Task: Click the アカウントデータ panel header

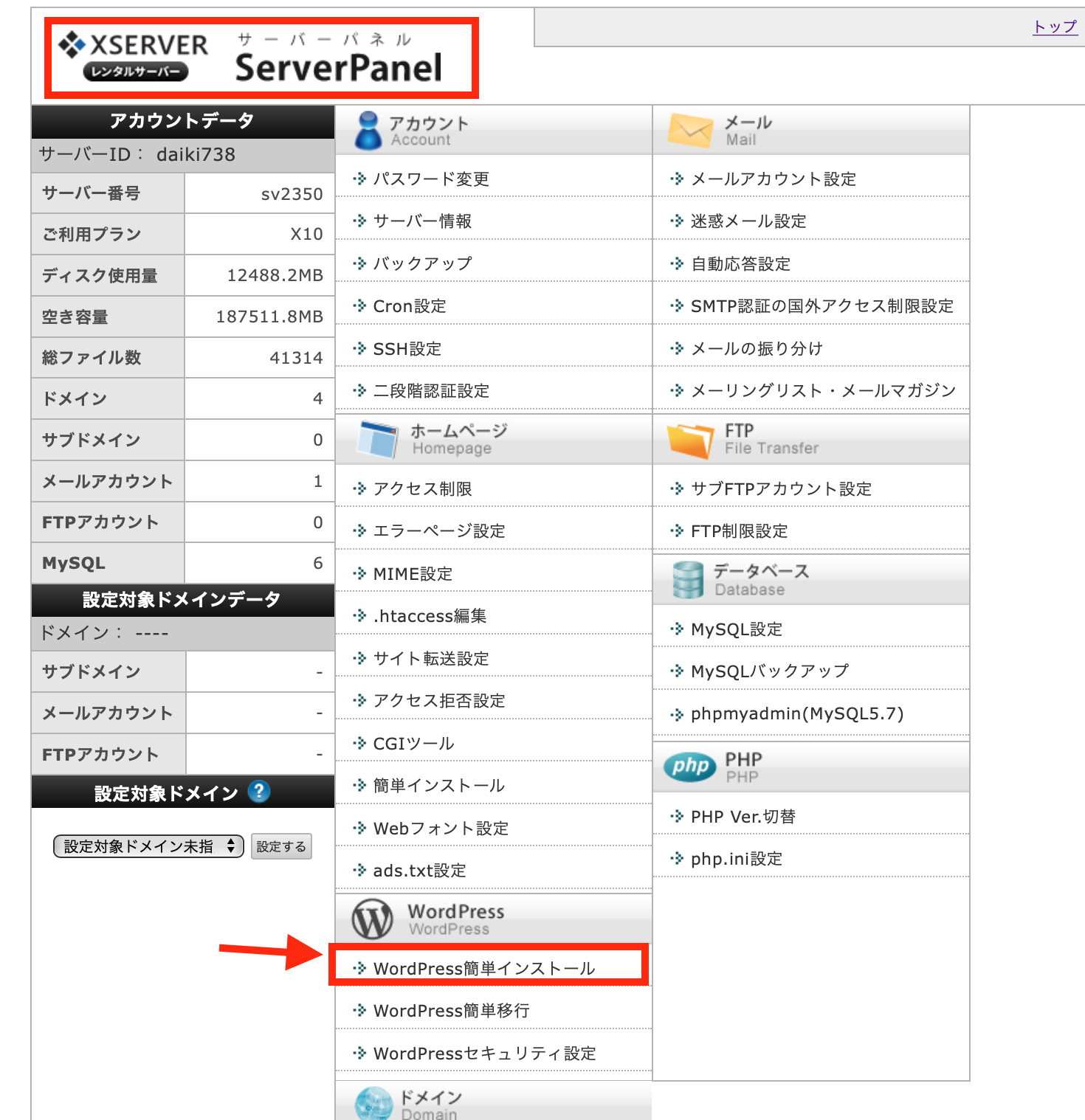Action: coord(182,121)
